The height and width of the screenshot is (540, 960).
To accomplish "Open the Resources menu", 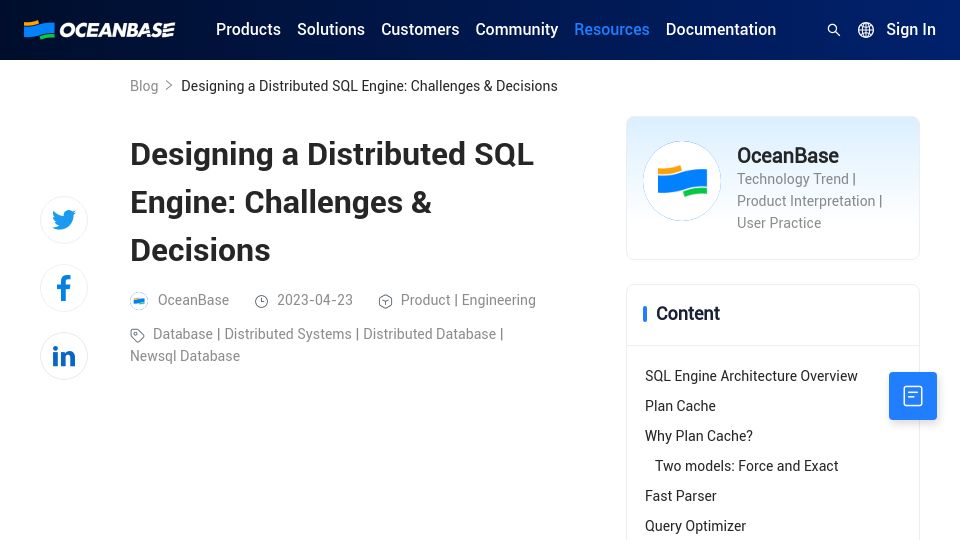I will (x=612, y=29).
